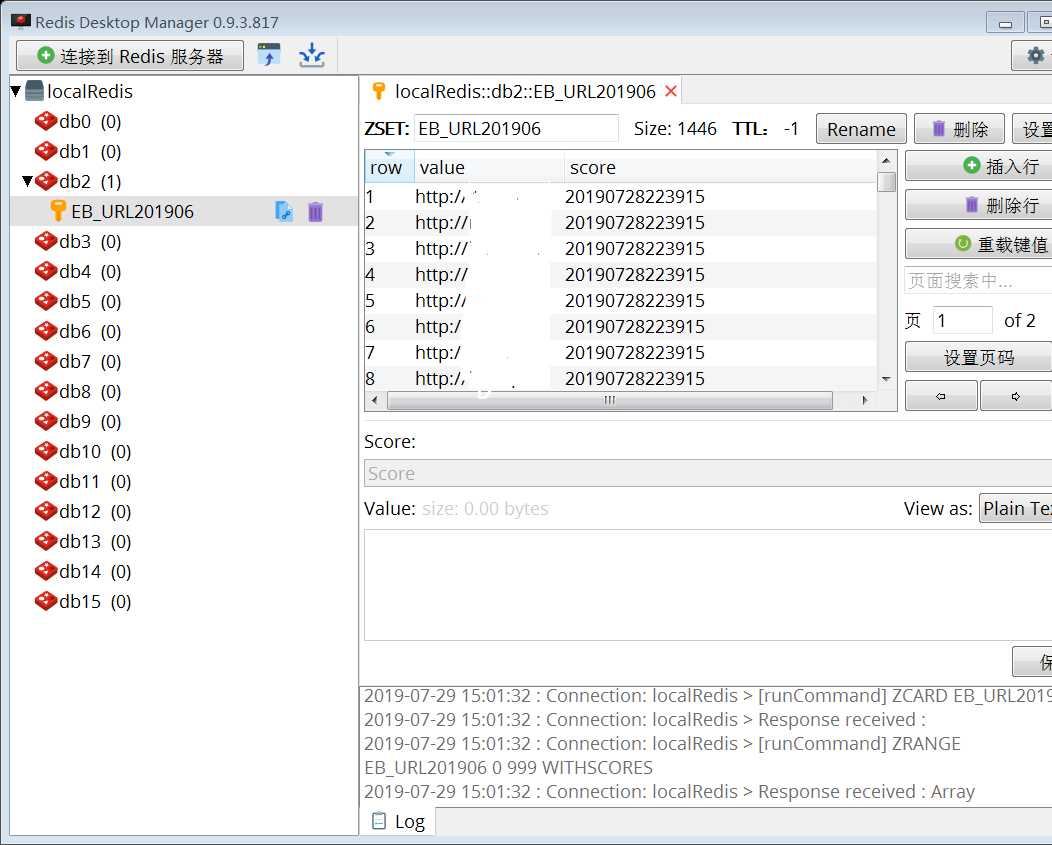The height and width of the screenshot is (845, 1052).
Task: Click the Redis Desktop Manager app icon
Action: coord(21,21)
